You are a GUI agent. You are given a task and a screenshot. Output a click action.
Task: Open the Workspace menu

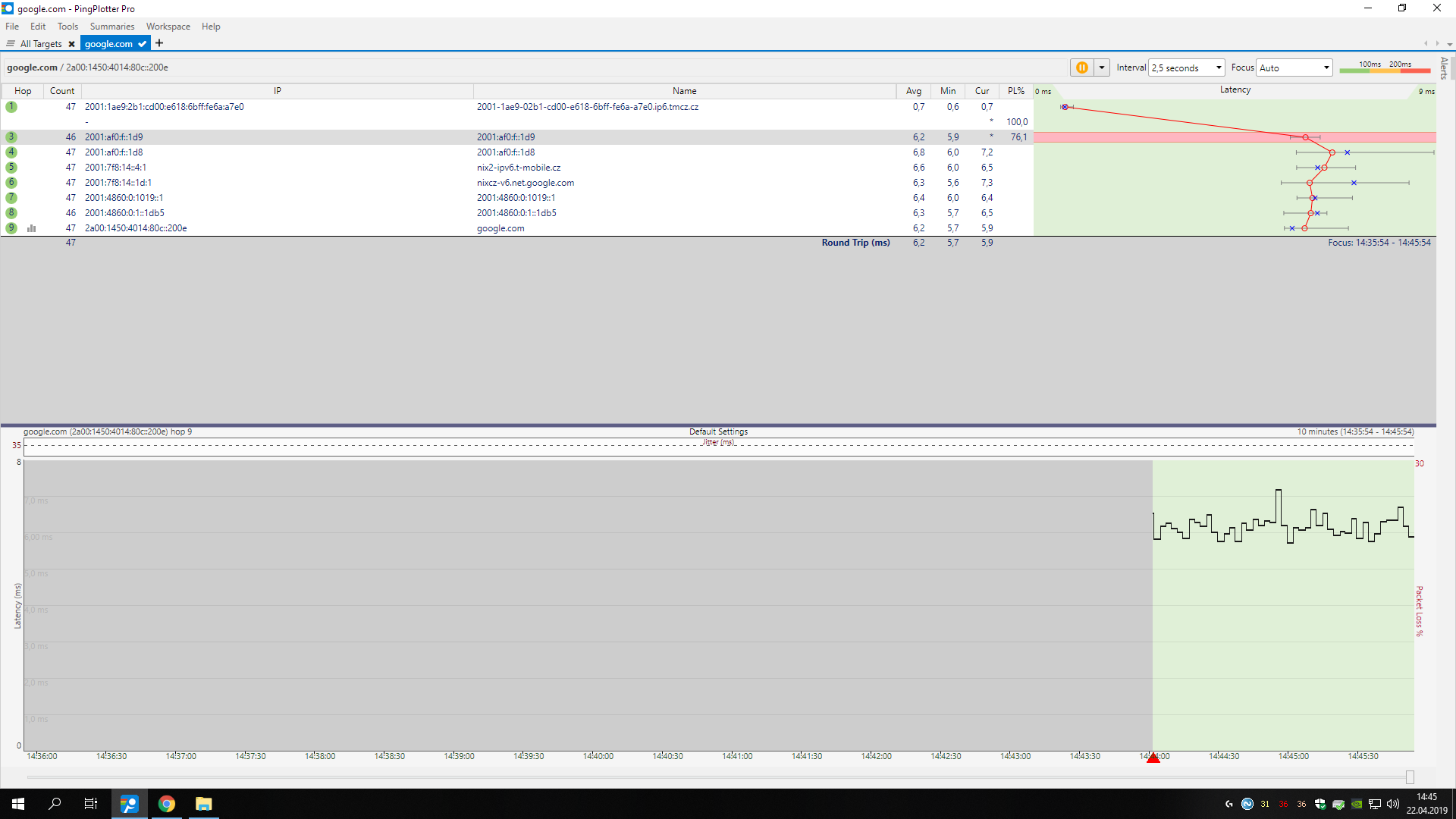coord(168,27)
